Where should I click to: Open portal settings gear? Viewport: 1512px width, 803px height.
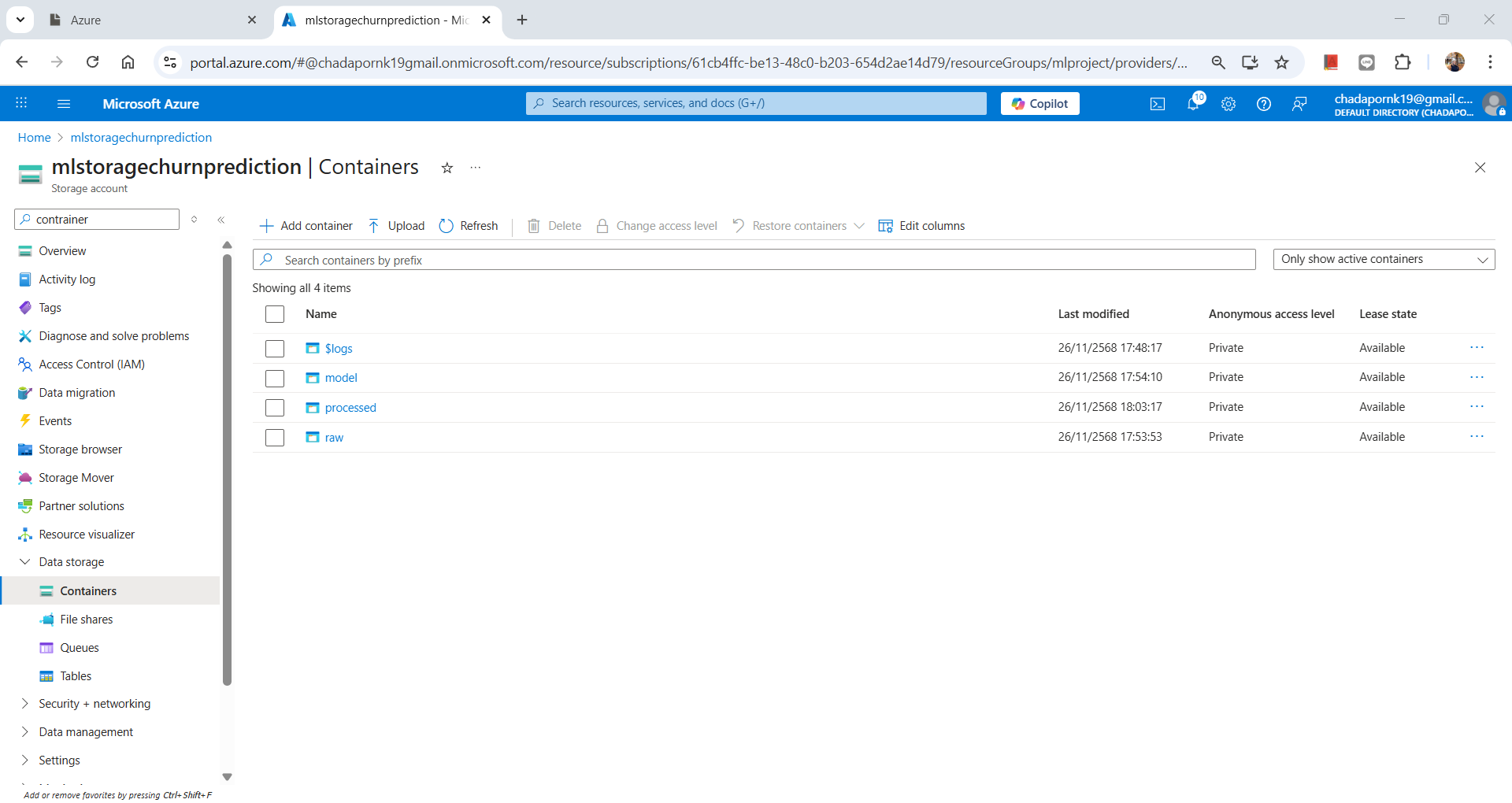tap(1228, 104)
